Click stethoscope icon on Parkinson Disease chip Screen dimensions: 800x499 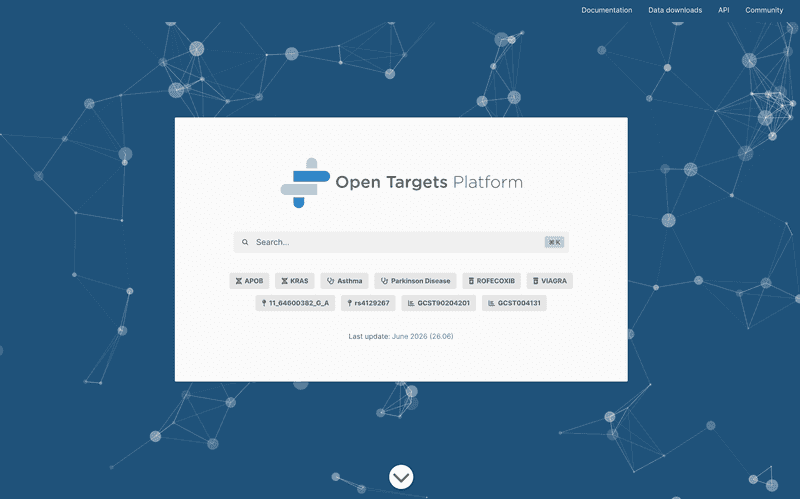[x=384, y=281]
